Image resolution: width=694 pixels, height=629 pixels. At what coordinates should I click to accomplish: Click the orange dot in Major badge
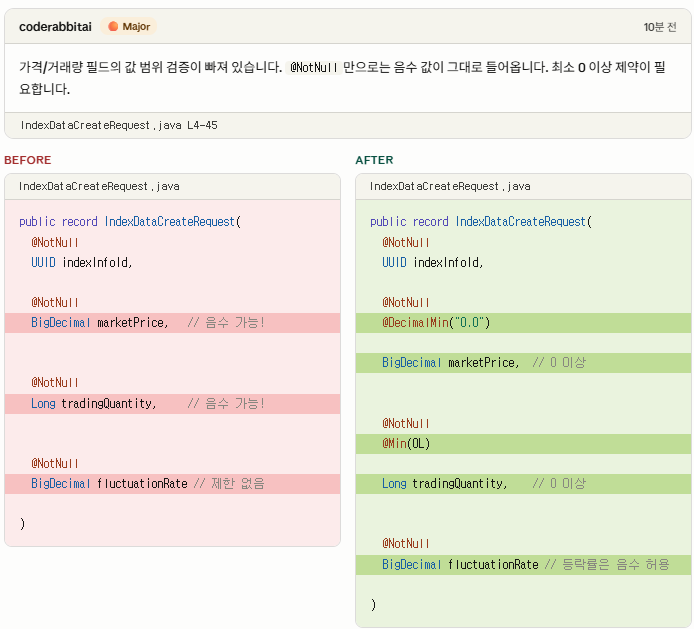113,27
